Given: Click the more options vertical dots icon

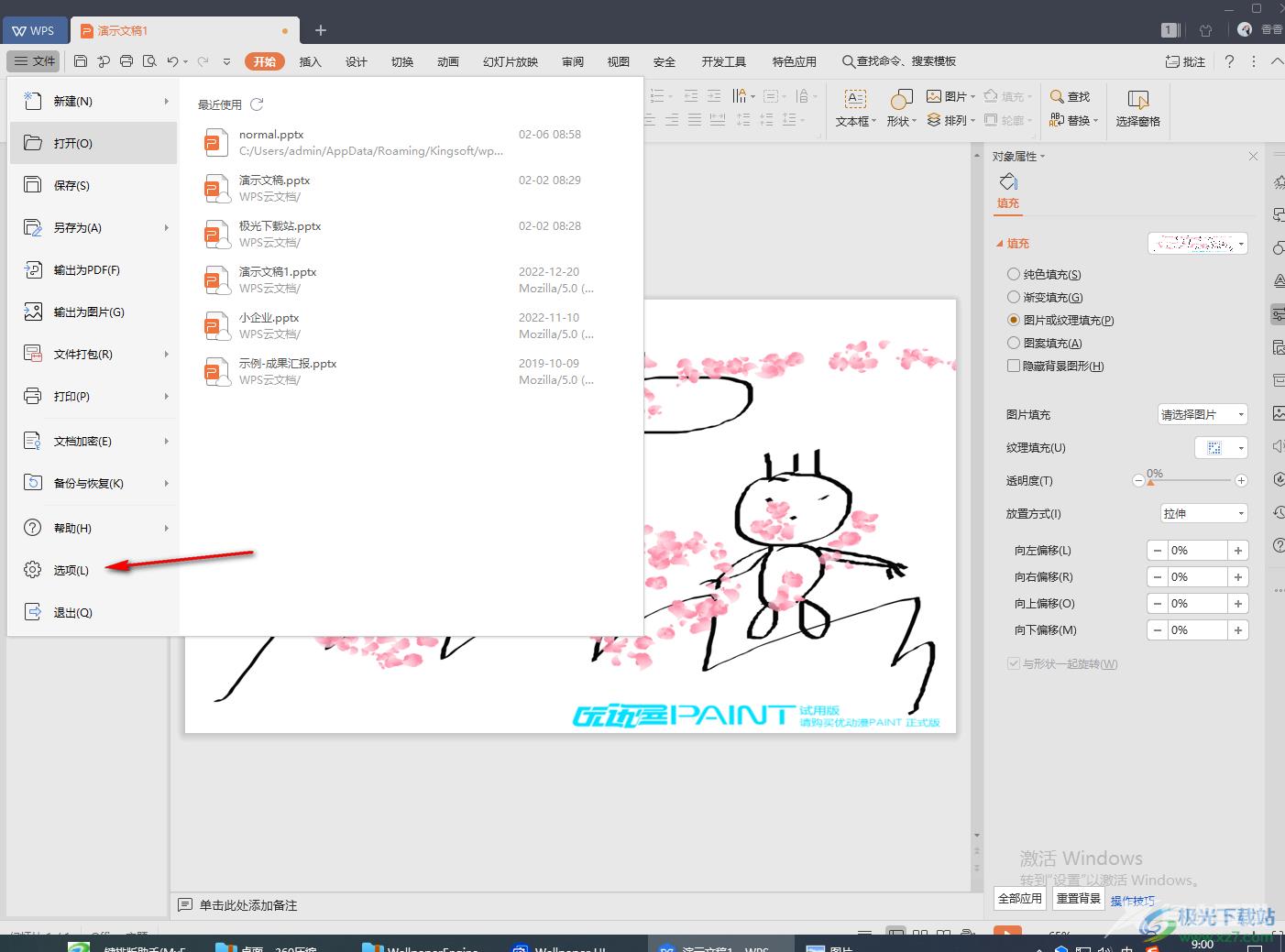Looking at the screenshot, I should [x=1252, y=61].
